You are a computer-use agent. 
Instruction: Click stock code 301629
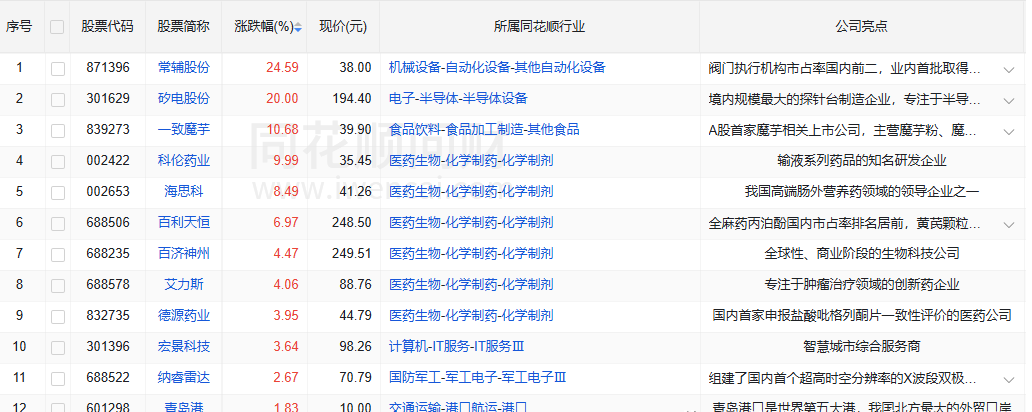pyautogui.click(x=108, y=98)
